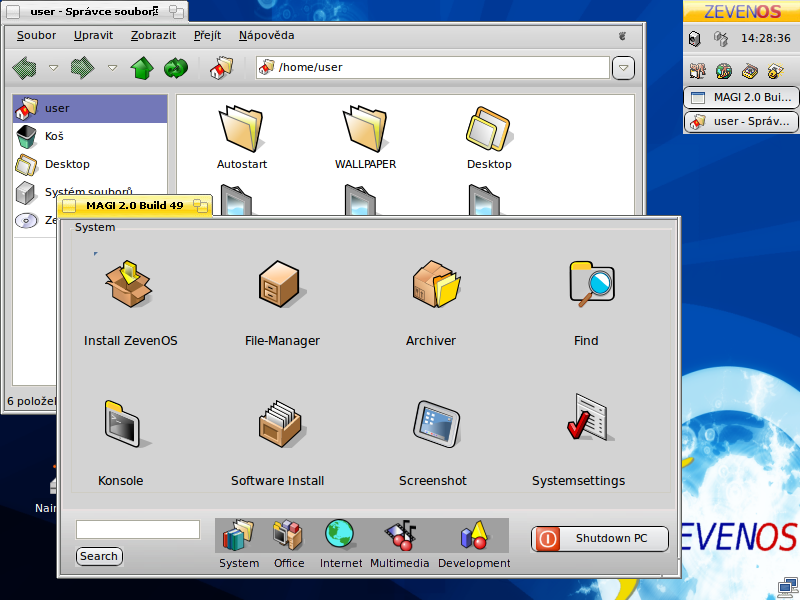The image size is (800, 600).
Task: Click first launcher icon in ZevenOS panel
Action: point(697,71)
